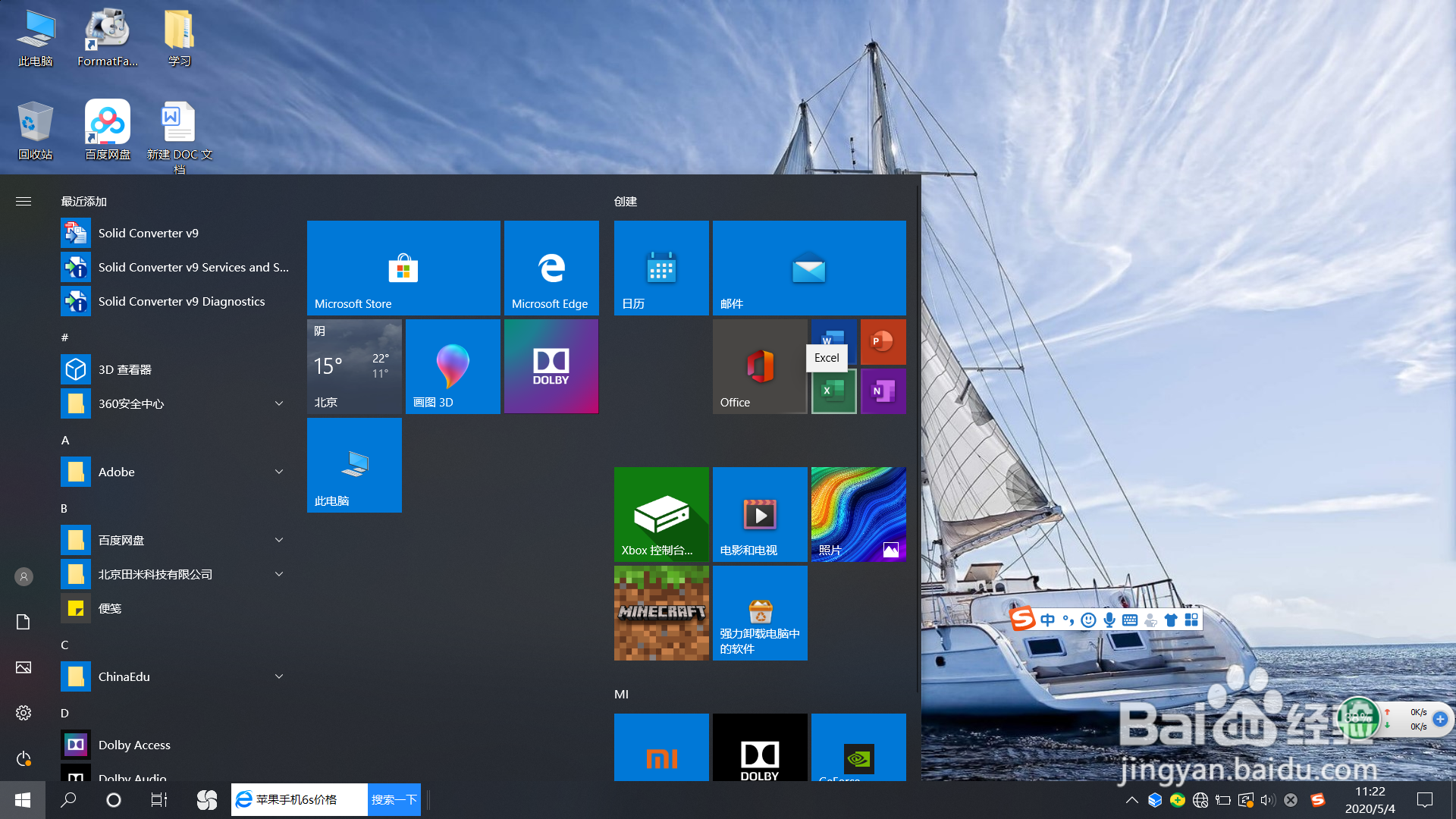Select 百度网盘 desktop shortcut
The width and height of the screenshot is (1456, 819).
pyautogui.click(x=108, y=130)
